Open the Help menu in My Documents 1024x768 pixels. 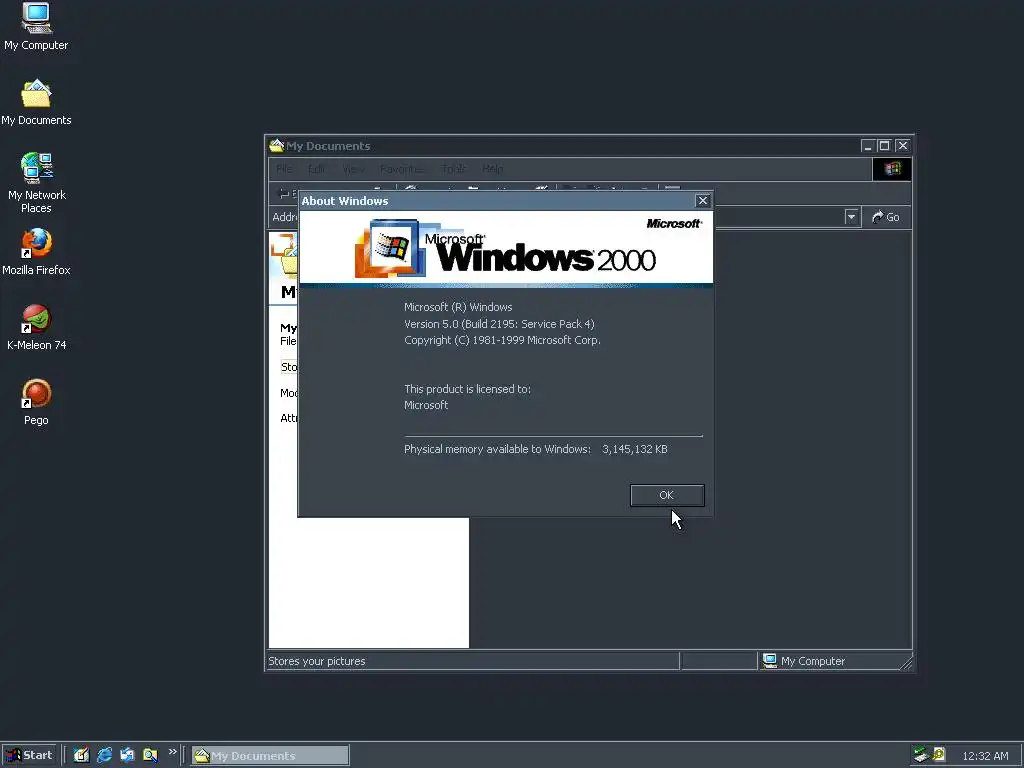(492, 169)
